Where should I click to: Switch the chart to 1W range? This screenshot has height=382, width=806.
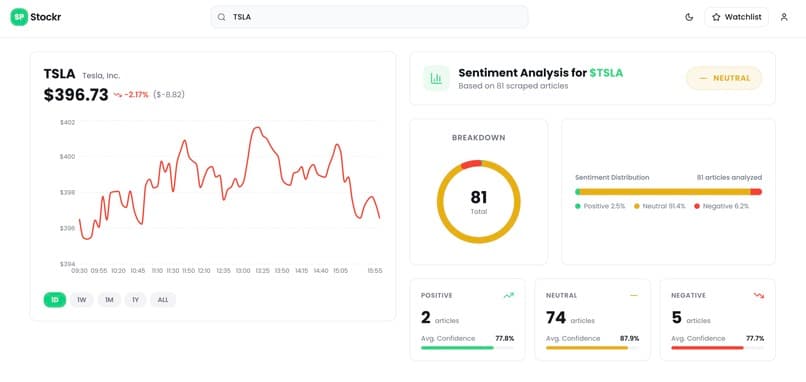tap(82, 300)
